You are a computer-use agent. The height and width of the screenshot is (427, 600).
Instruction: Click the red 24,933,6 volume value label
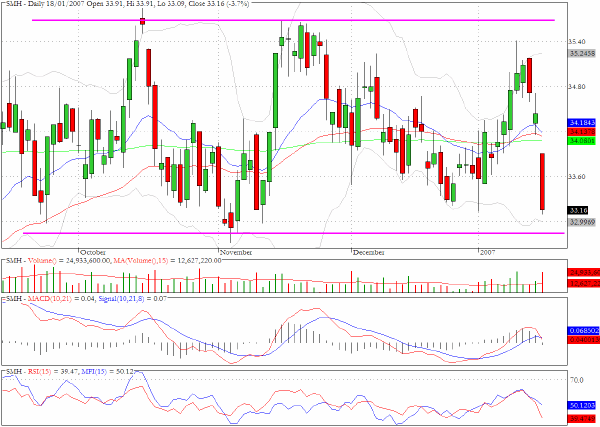click(584, 272)
